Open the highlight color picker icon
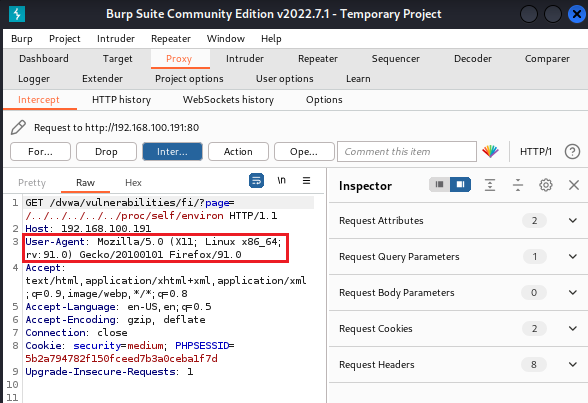This screenshot has width=588, height=403. pos(490,151)
